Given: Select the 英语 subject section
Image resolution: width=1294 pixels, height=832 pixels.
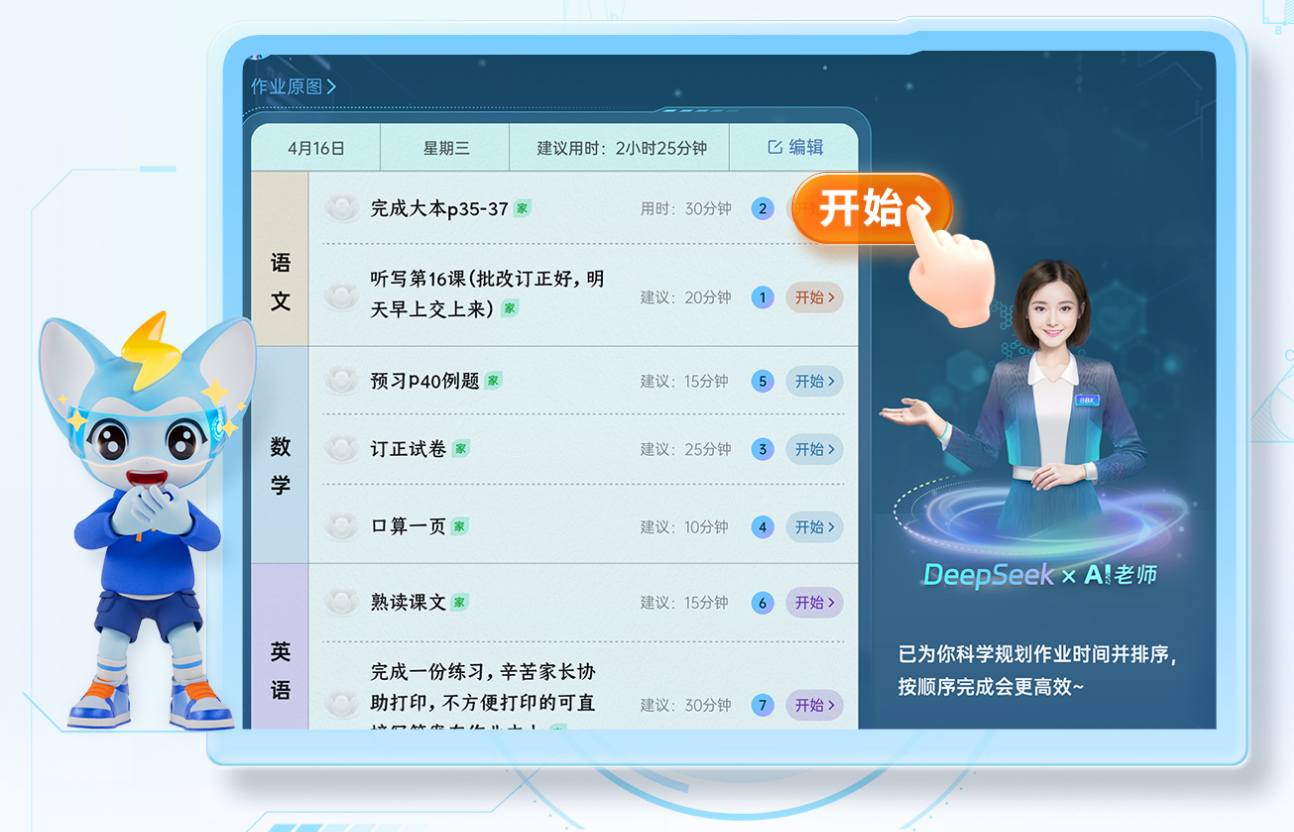Looking at the screenshot, I should point(280,646).
